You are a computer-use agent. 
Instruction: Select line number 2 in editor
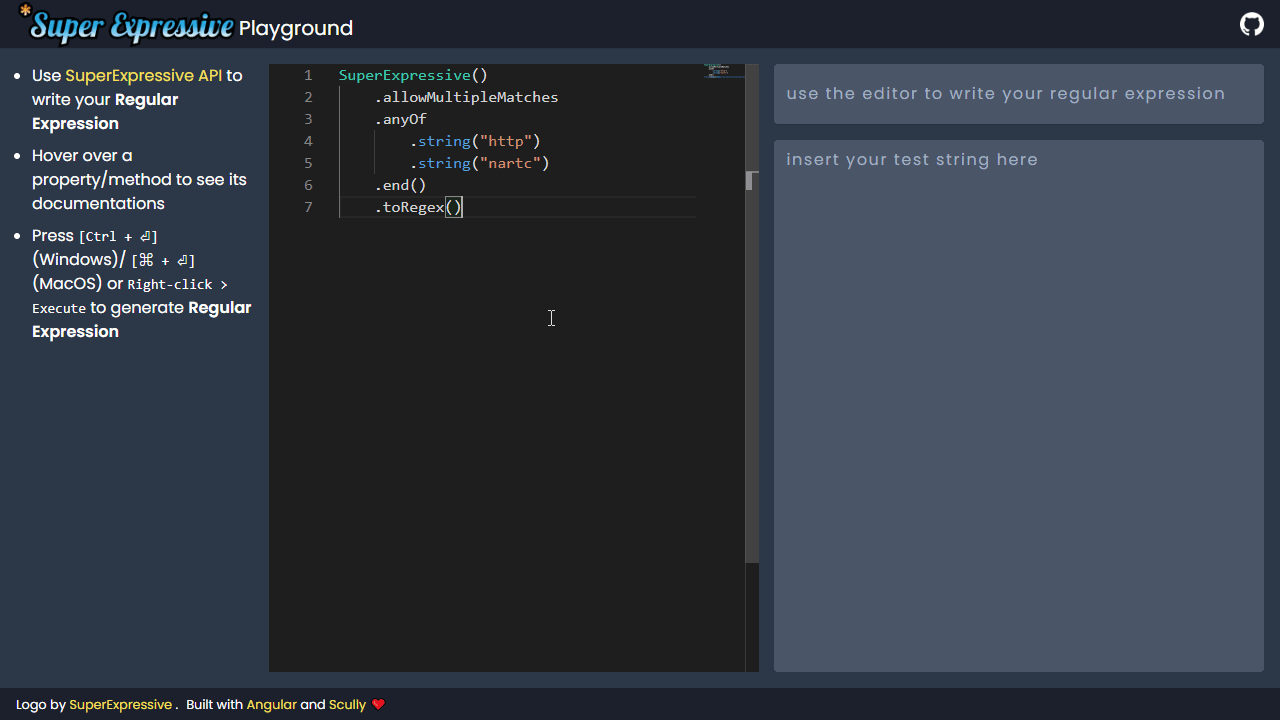pos(308,97)
